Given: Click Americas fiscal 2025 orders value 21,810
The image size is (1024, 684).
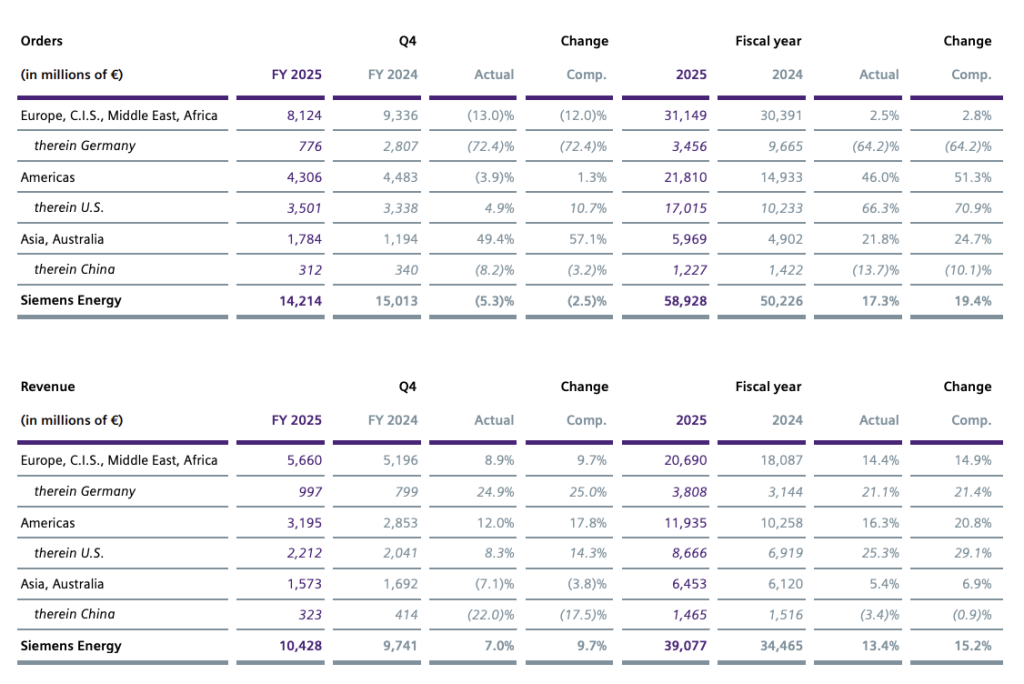Looking at the screenshot, I should pos(685,177).
